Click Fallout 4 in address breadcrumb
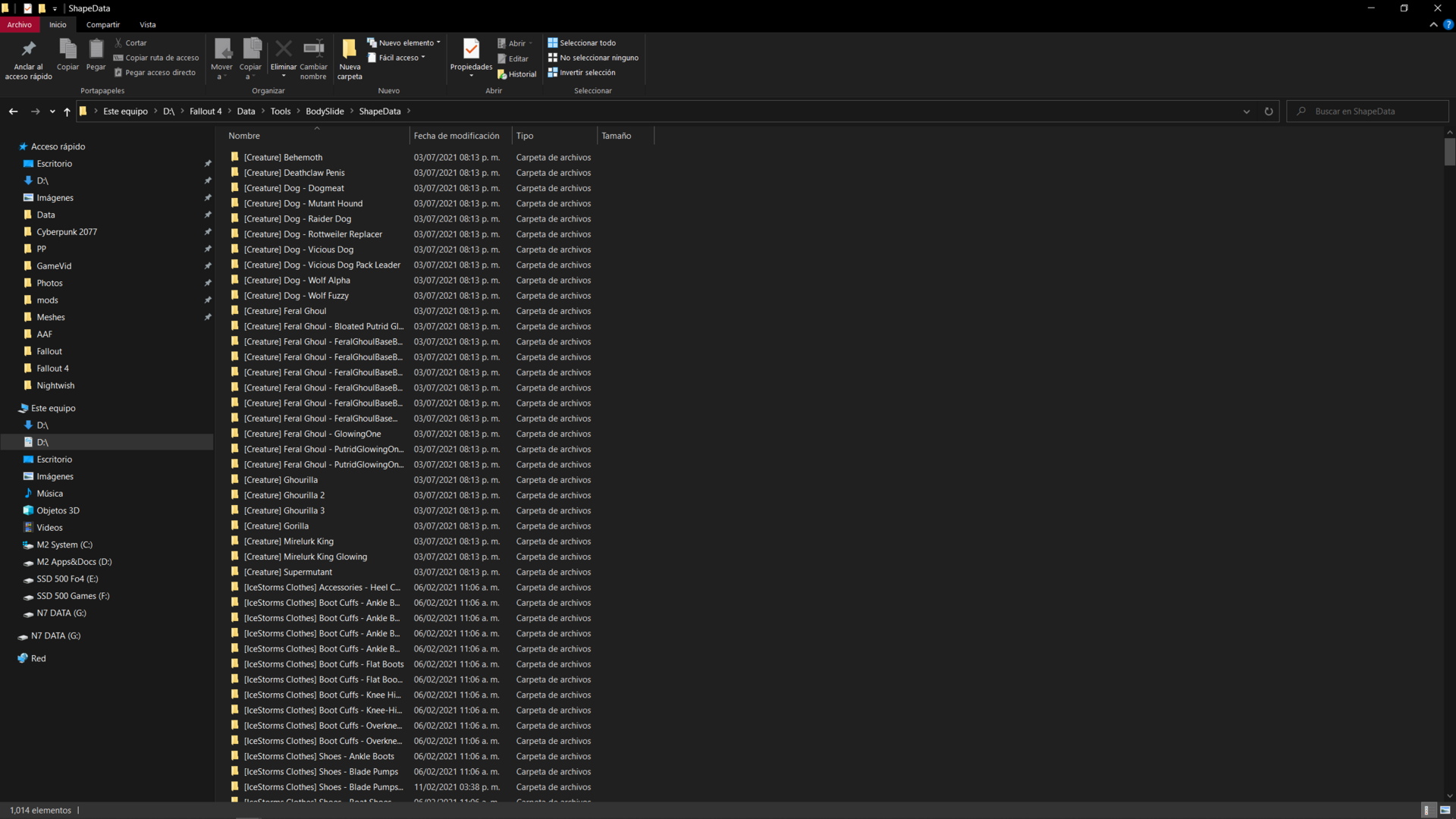This screenshot has height=819, width=1456. tap(206, 111)
